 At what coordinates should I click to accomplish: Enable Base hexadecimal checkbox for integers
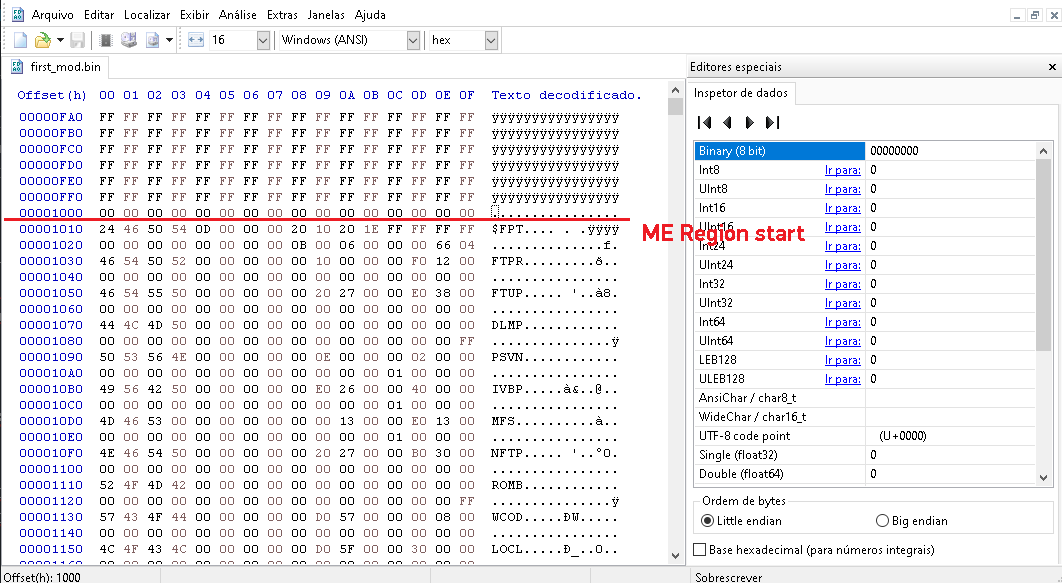[x=700, y=550]
